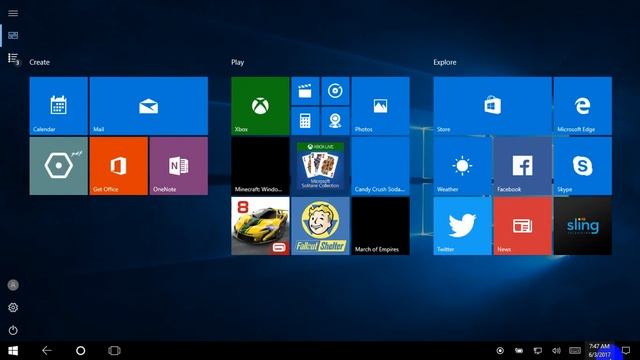Open the Weather tile
This screenshot has height=360, width=640.
pyautogui.click(x=462, y=166)
